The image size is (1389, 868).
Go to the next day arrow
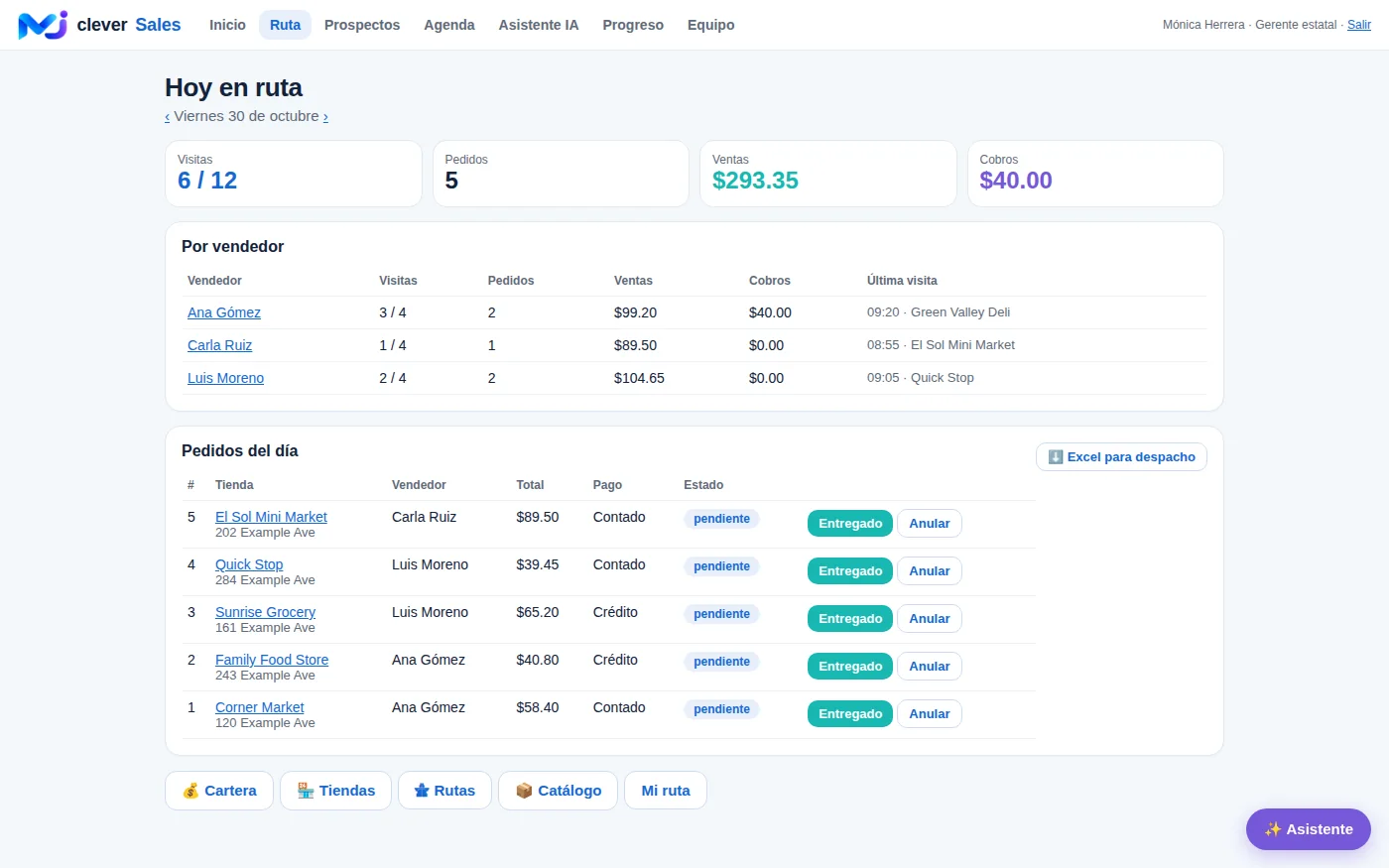coord(325,117)
